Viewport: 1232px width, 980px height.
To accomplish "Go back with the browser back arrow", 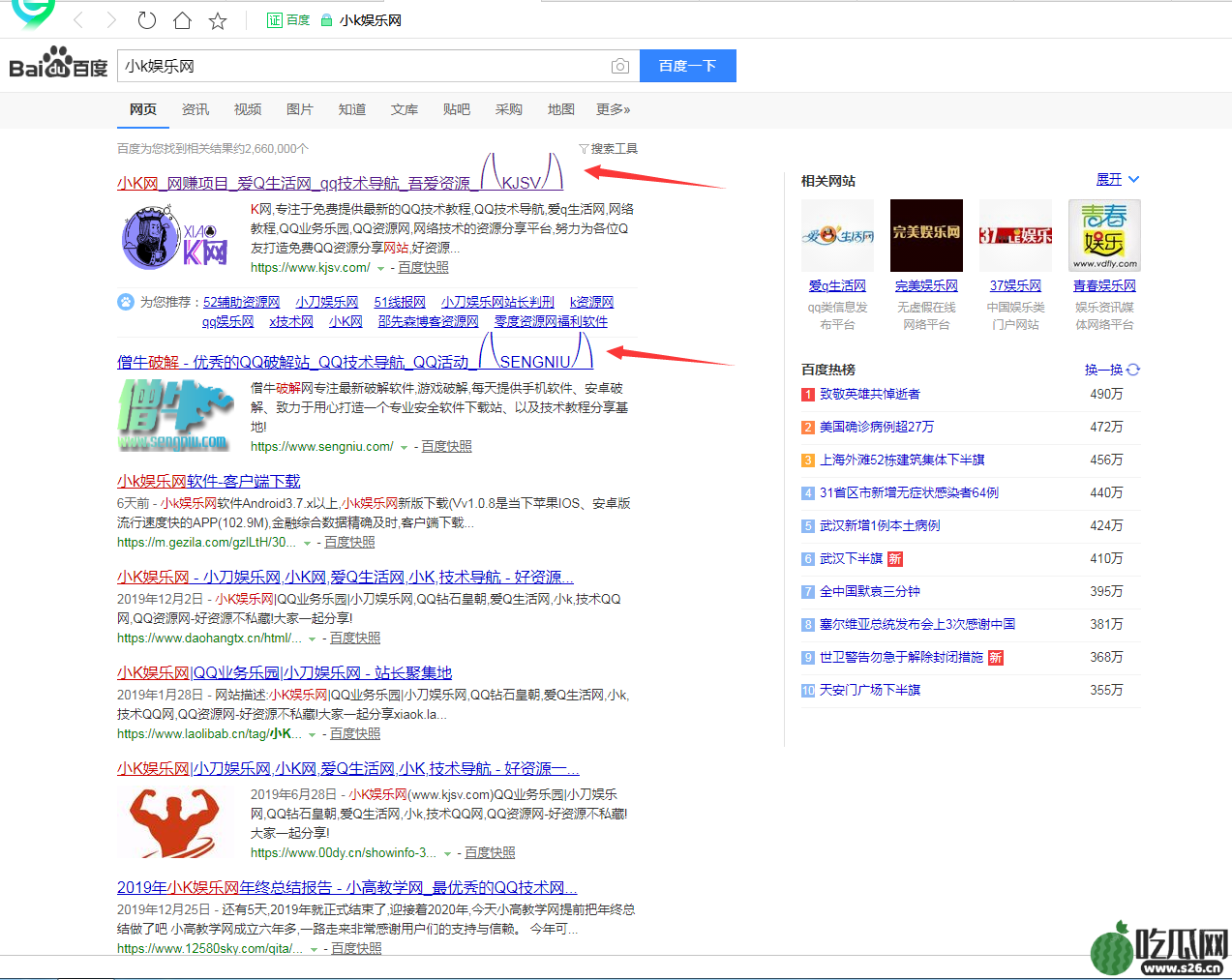I will pyautogui.click(x=78, y=20).
